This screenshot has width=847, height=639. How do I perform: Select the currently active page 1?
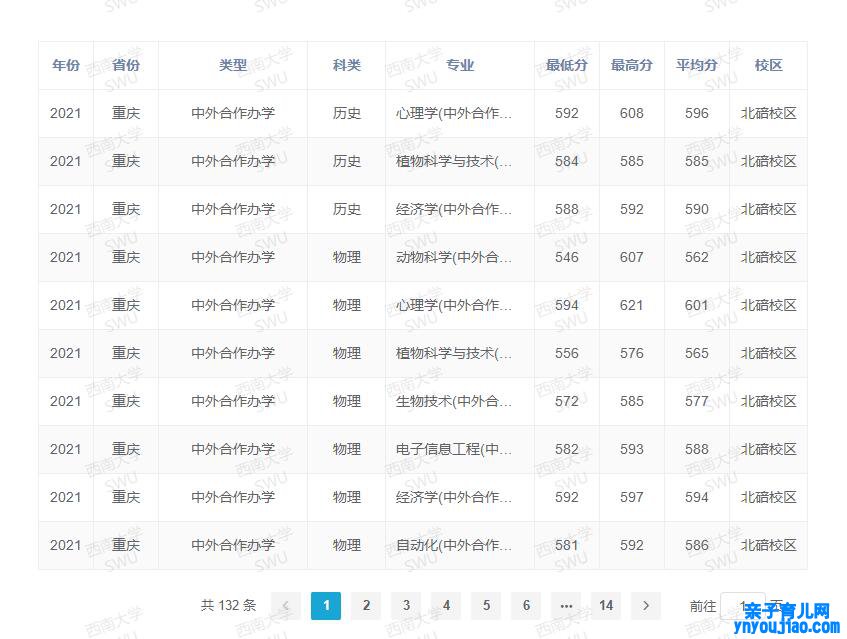(326, 605)
